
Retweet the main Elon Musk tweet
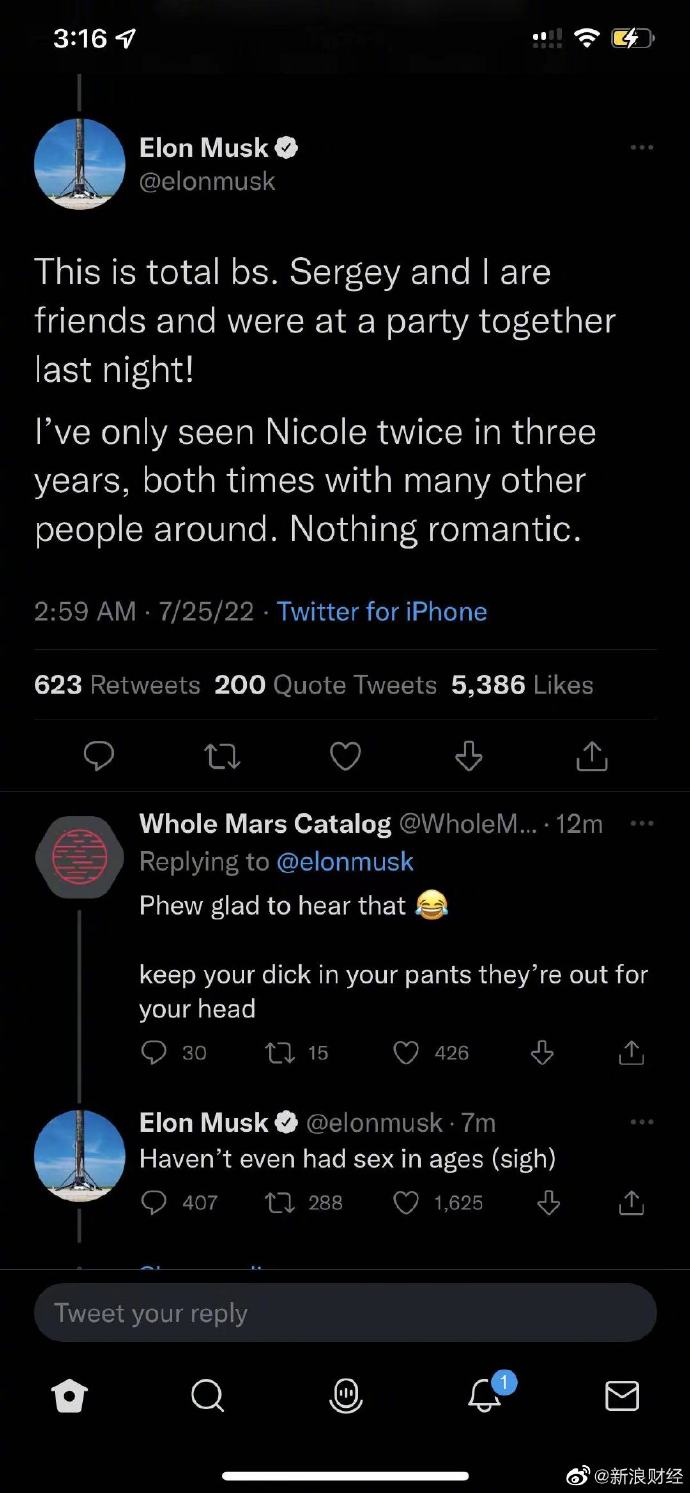coord(222,756)
